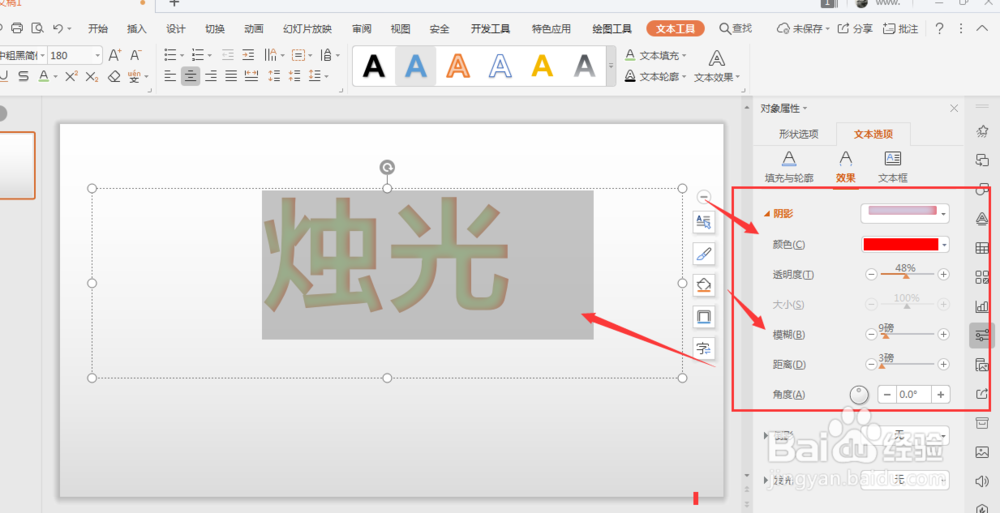Open 文本填充 text fill dropdown

click(x=655, y=56)
